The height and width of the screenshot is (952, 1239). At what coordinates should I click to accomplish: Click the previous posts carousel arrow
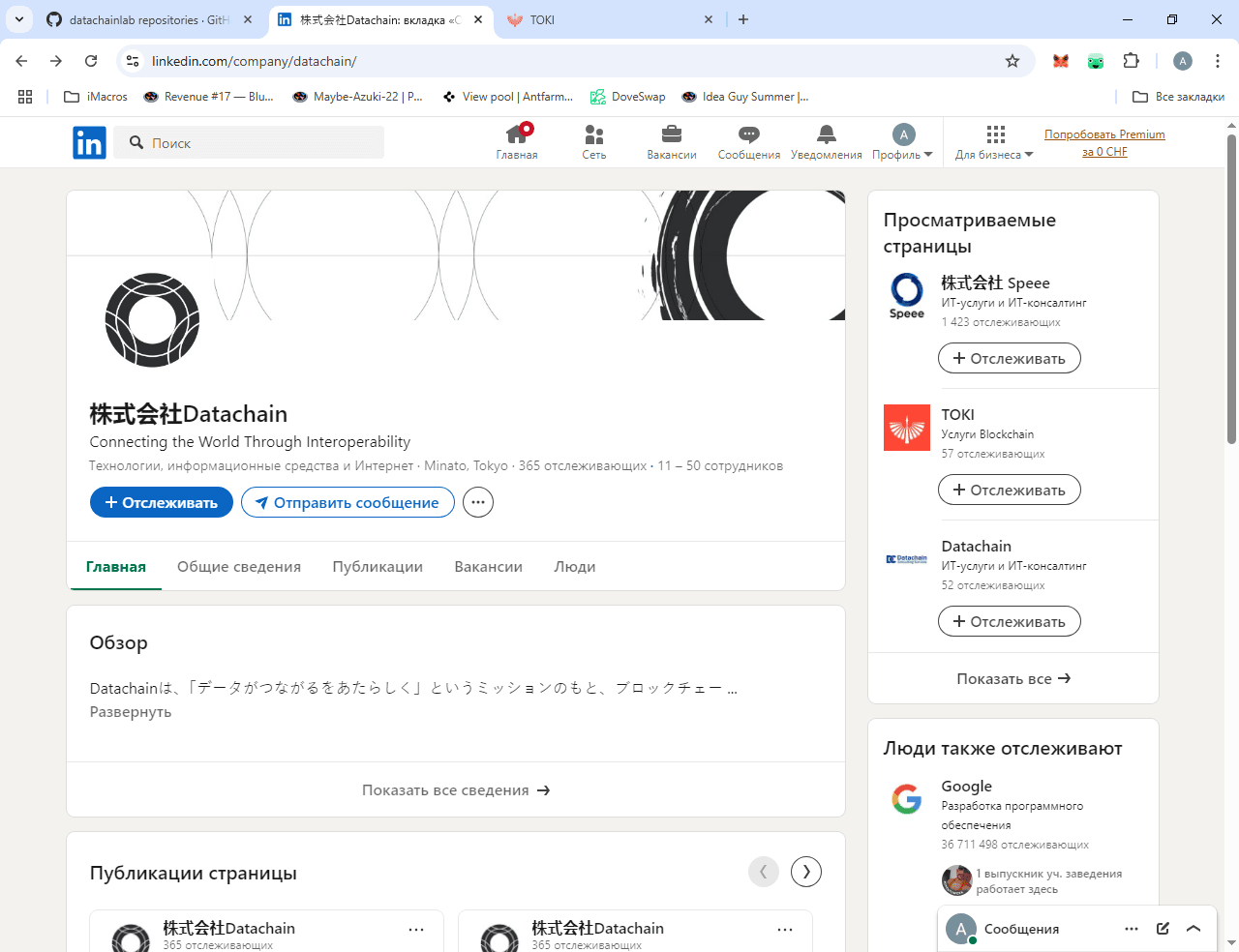(764, 872)
